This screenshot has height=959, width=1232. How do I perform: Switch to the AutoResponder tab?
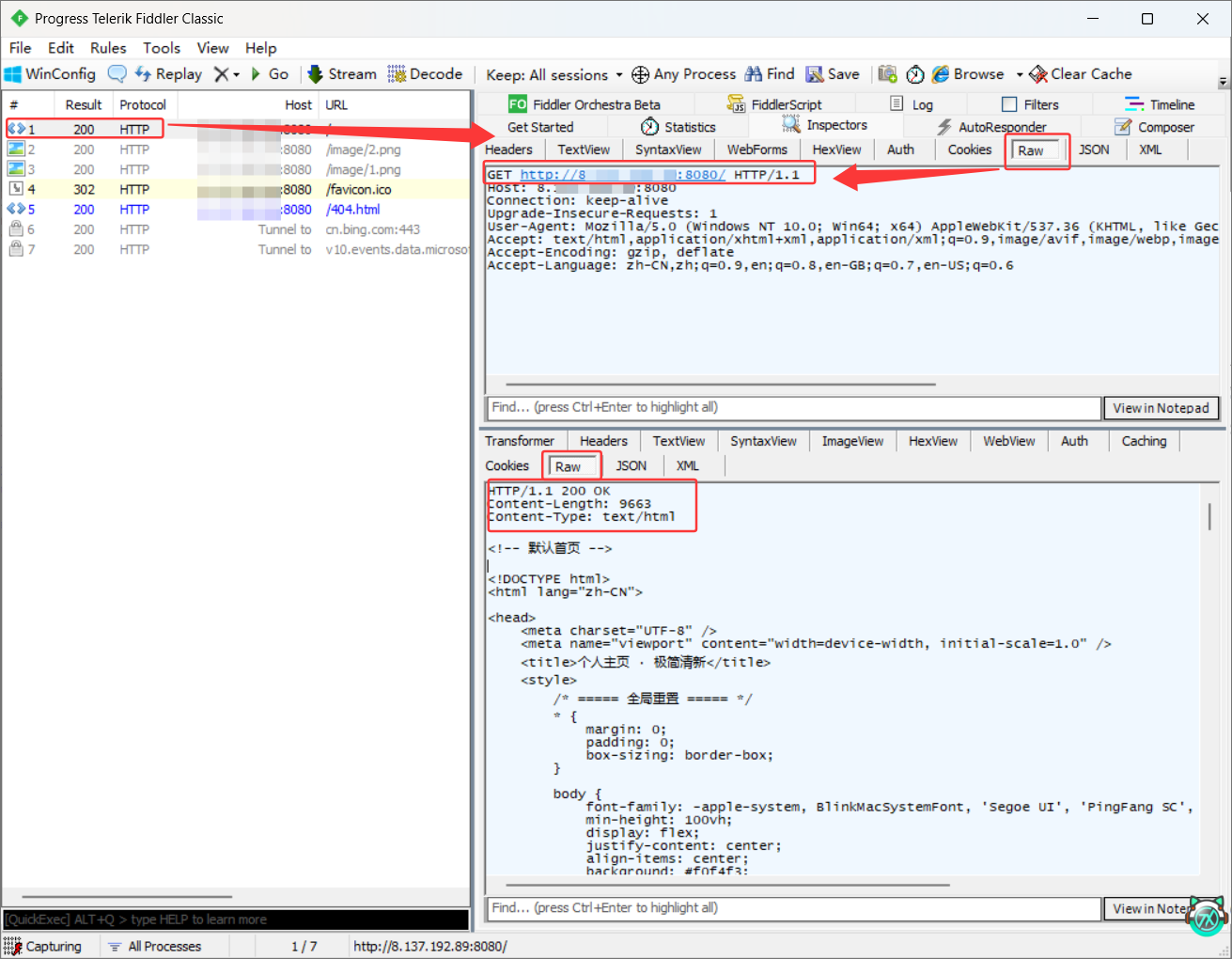(x=991, y=127)
